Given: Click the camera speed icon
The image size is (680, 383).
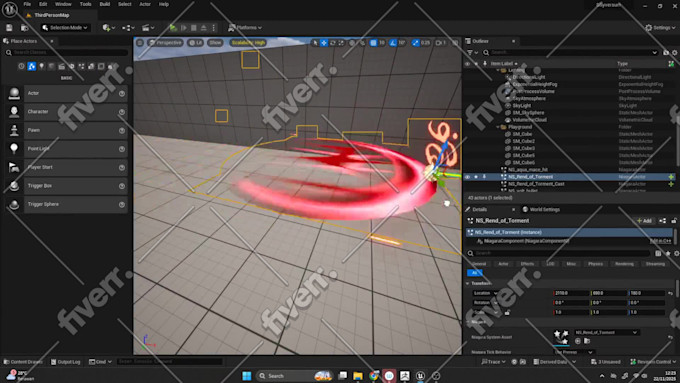Looking at the screenshot, I should click(441, 43).
